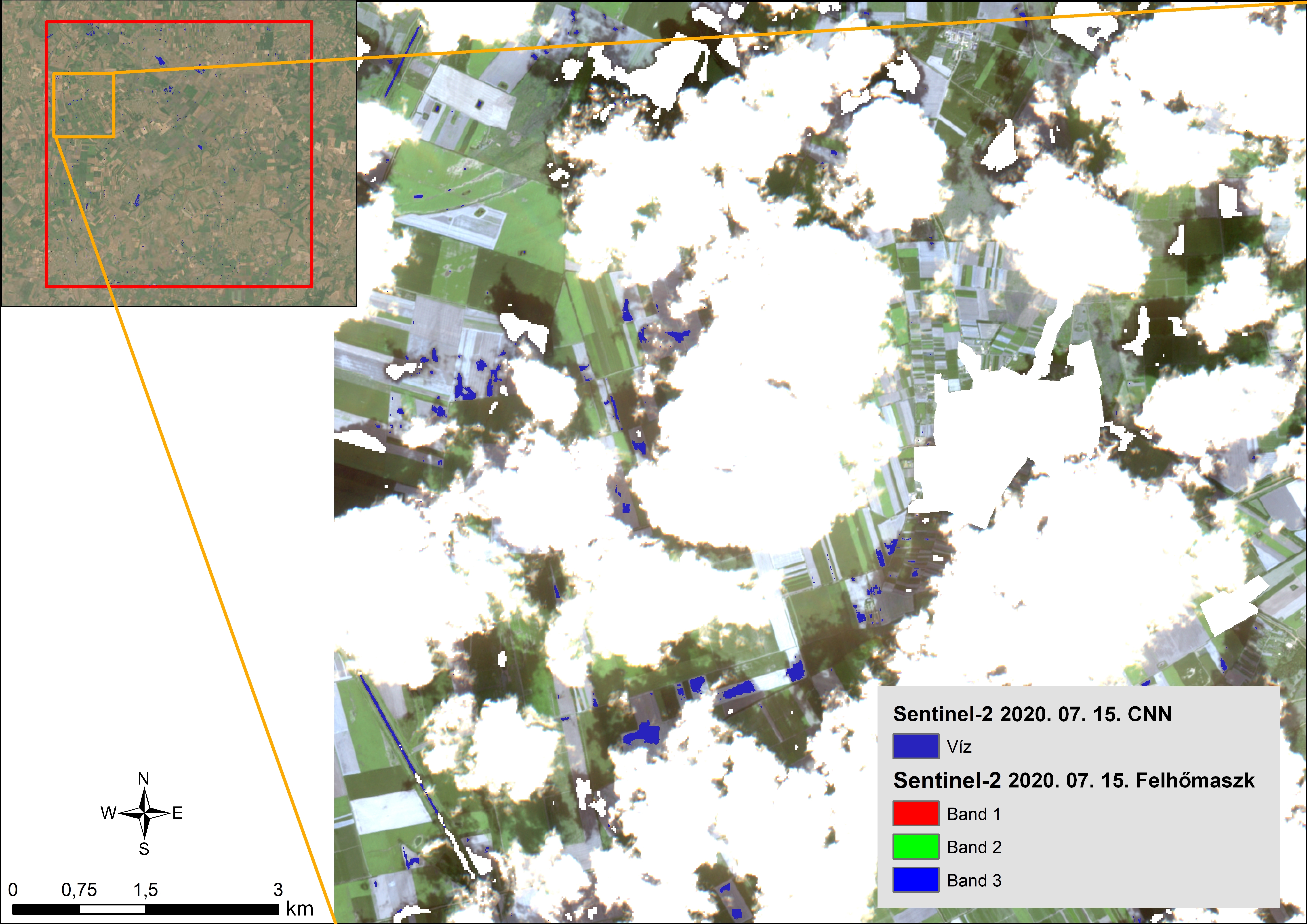Click the '0' scale bar label
The image size is (1307, 924).
click(13, 890)
